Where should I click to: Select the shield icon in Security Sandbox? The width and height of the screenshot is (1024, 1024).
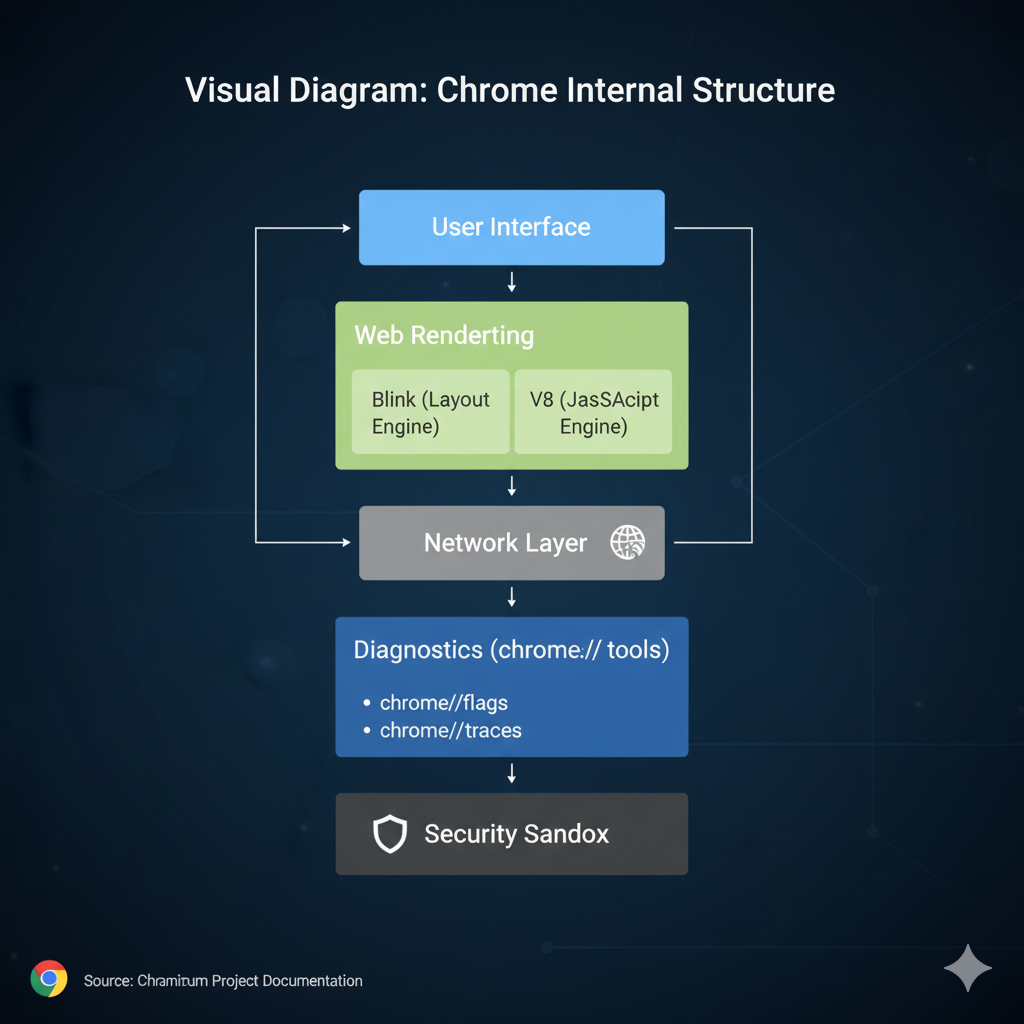click(x=390, y=833)
